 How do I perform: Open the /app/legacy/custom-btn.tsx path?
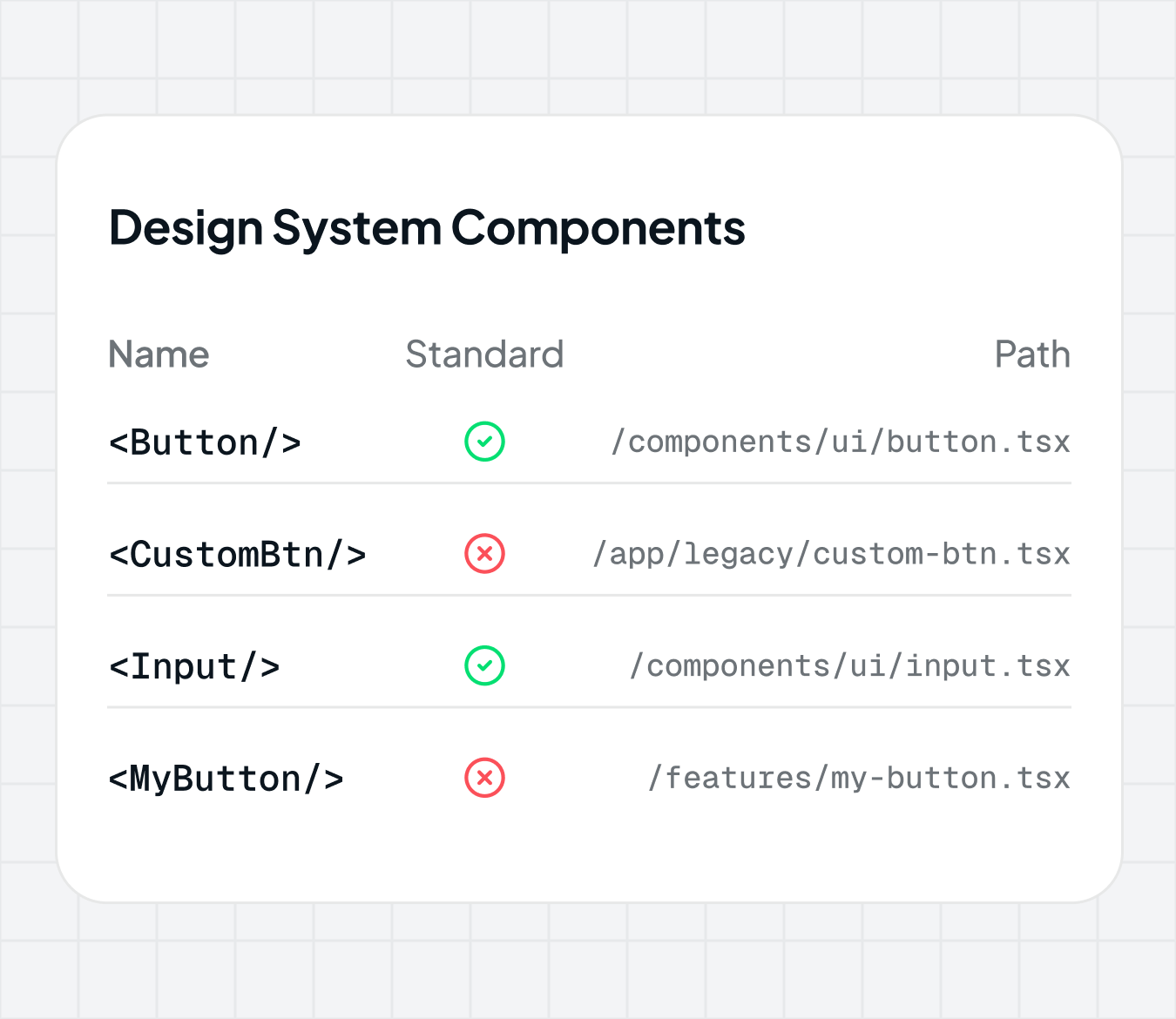coord(831,555)
